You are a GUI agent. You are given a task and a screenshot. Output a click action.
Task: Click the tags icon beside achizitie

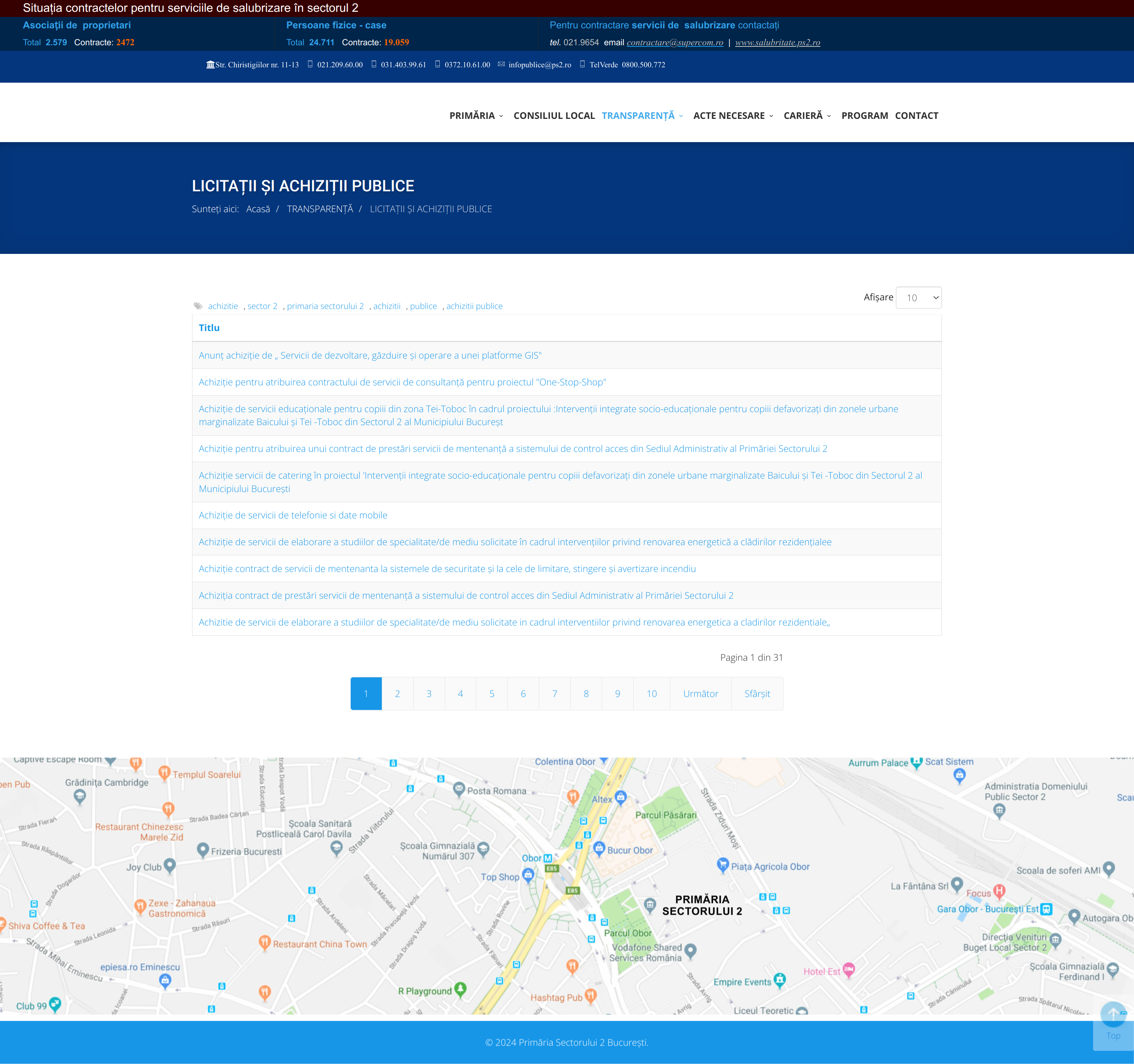click(x=198, y=306)
